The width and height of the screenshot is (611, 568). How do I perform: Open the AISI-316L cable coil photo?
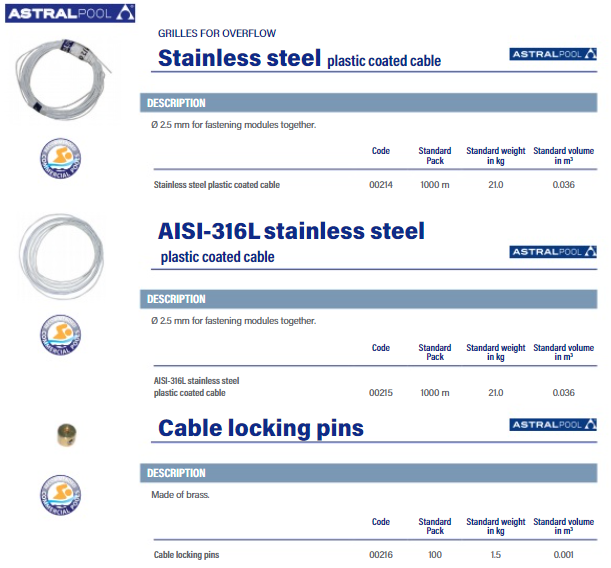coord(62,256)
